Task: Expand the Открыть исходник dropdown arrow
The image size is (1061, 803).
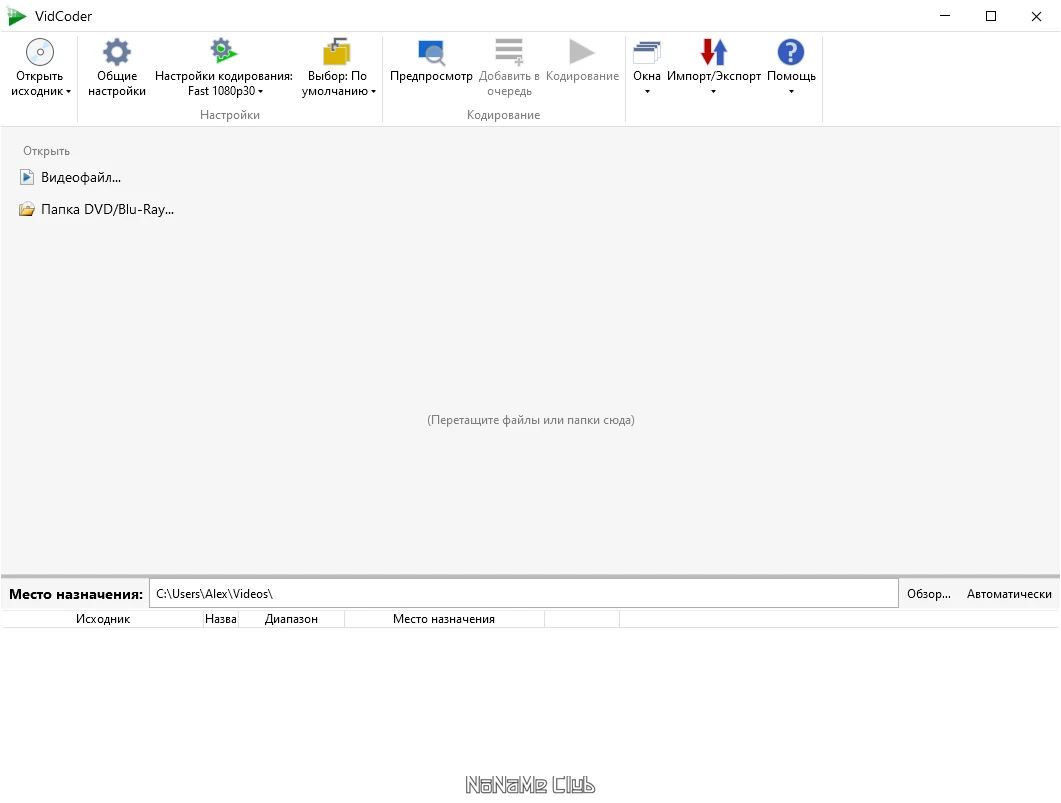Action: [68, 92]
